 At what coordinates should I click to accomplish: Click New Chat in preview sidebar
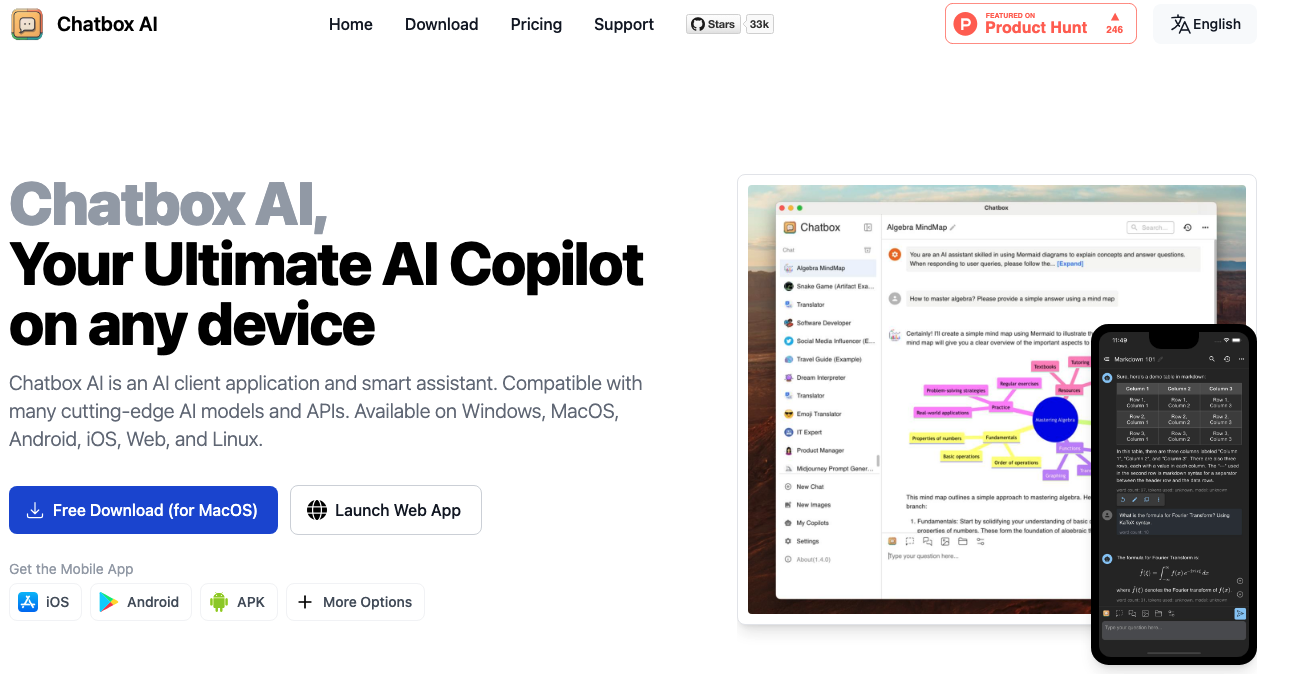(x=827, y=487)
